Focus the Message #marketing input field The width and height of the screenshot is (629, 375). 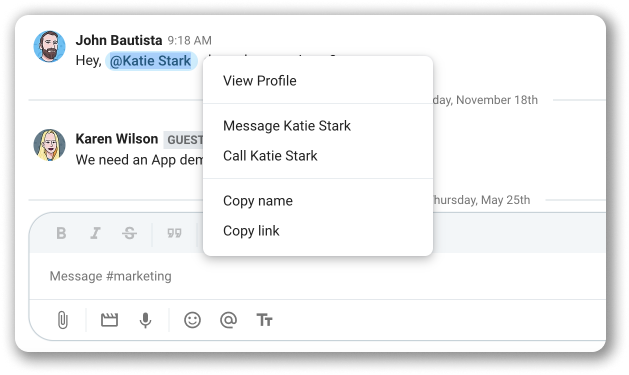click(317, 276)
